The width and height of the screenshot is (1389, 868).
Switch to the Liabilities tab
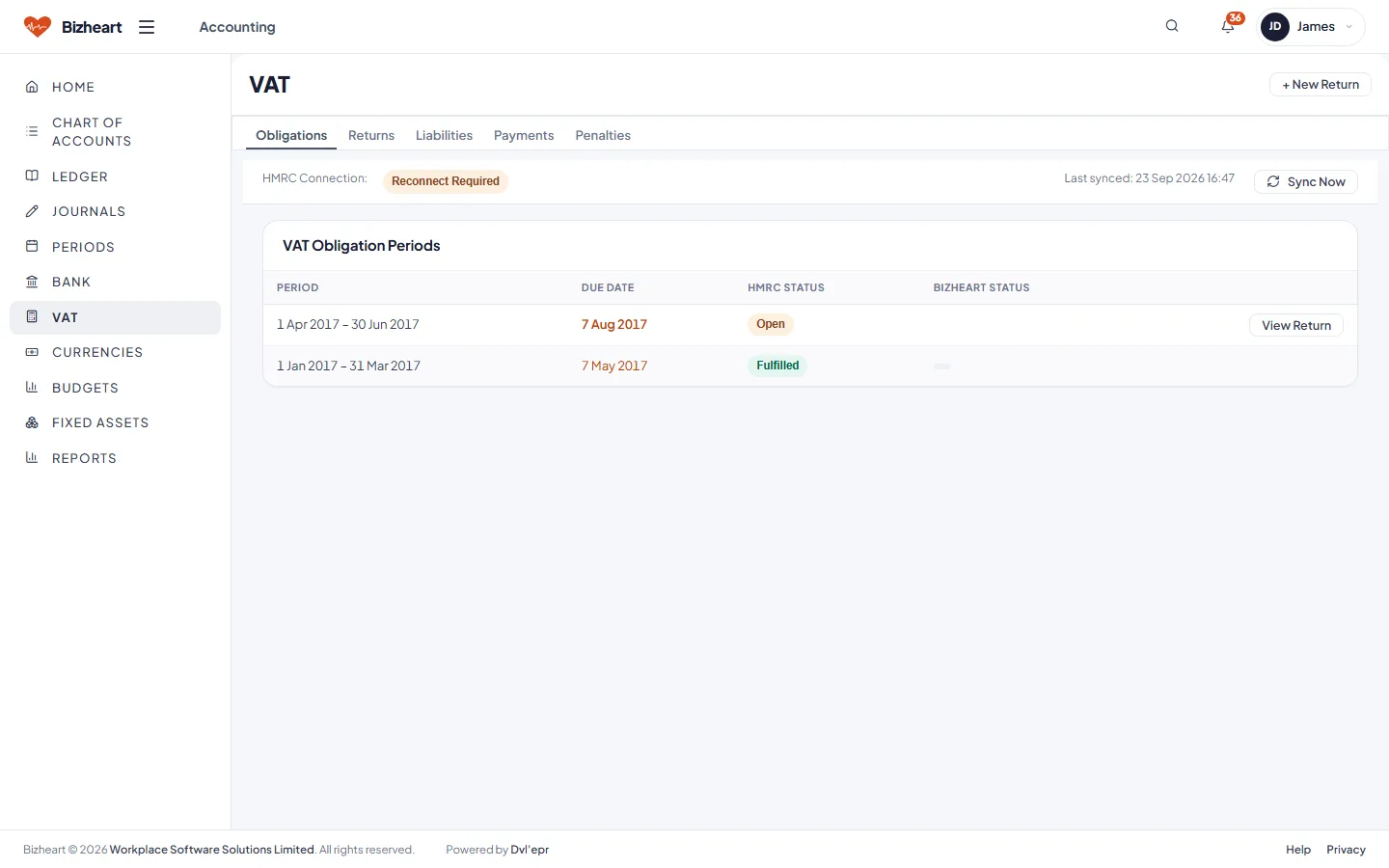[x=444, y=135]
